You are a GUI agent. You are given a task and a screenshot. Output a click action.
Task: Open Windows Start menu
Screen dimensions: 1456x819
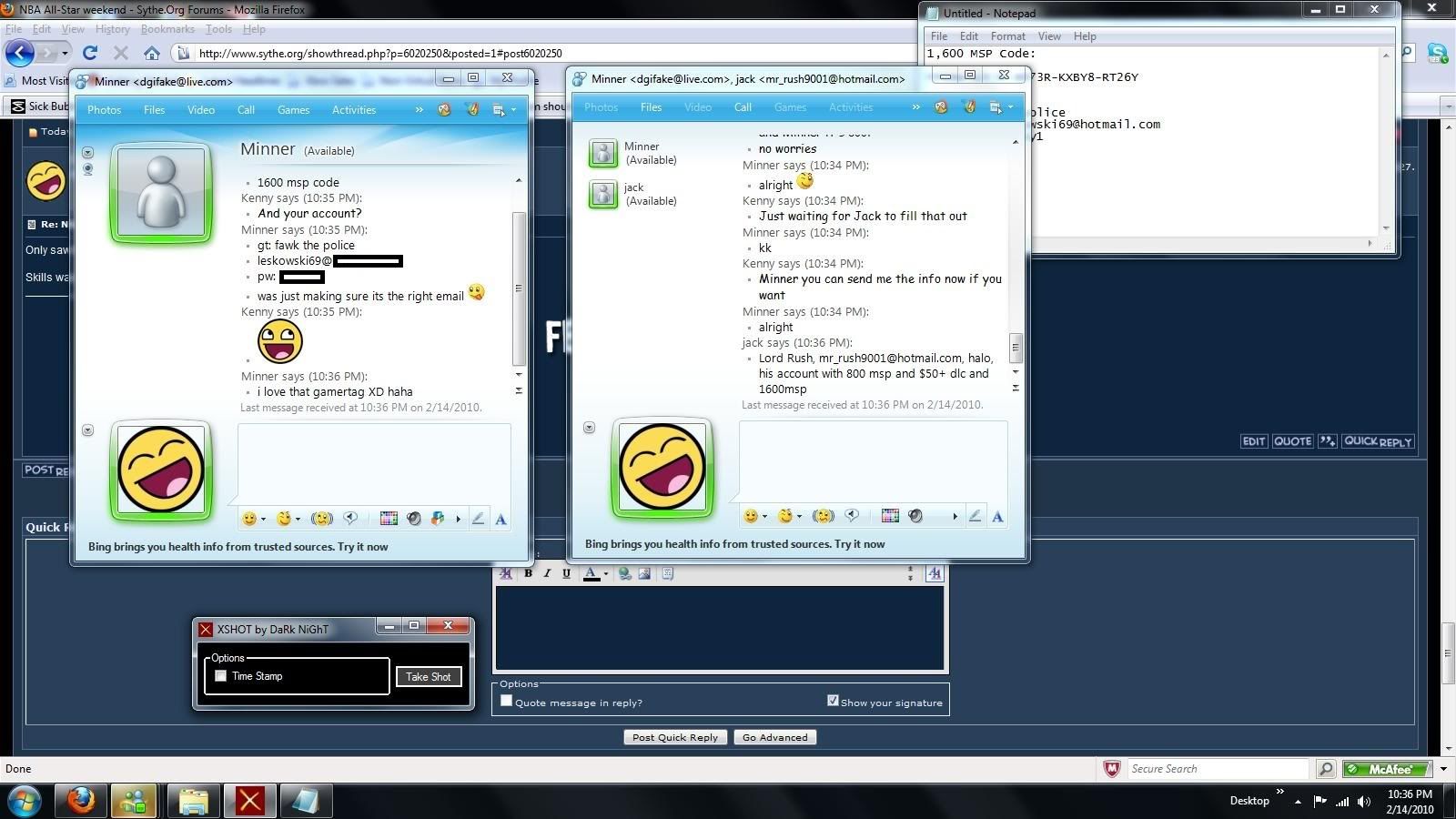click(x=24, y=801)
